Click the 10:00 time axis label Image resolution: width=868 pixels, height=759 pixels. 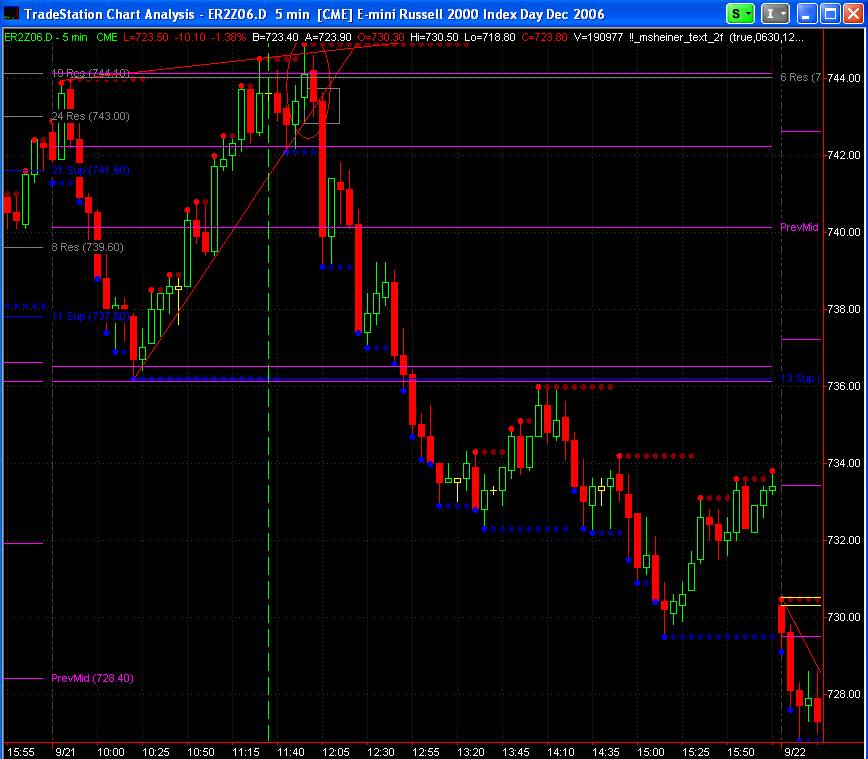tap(111, 752)
